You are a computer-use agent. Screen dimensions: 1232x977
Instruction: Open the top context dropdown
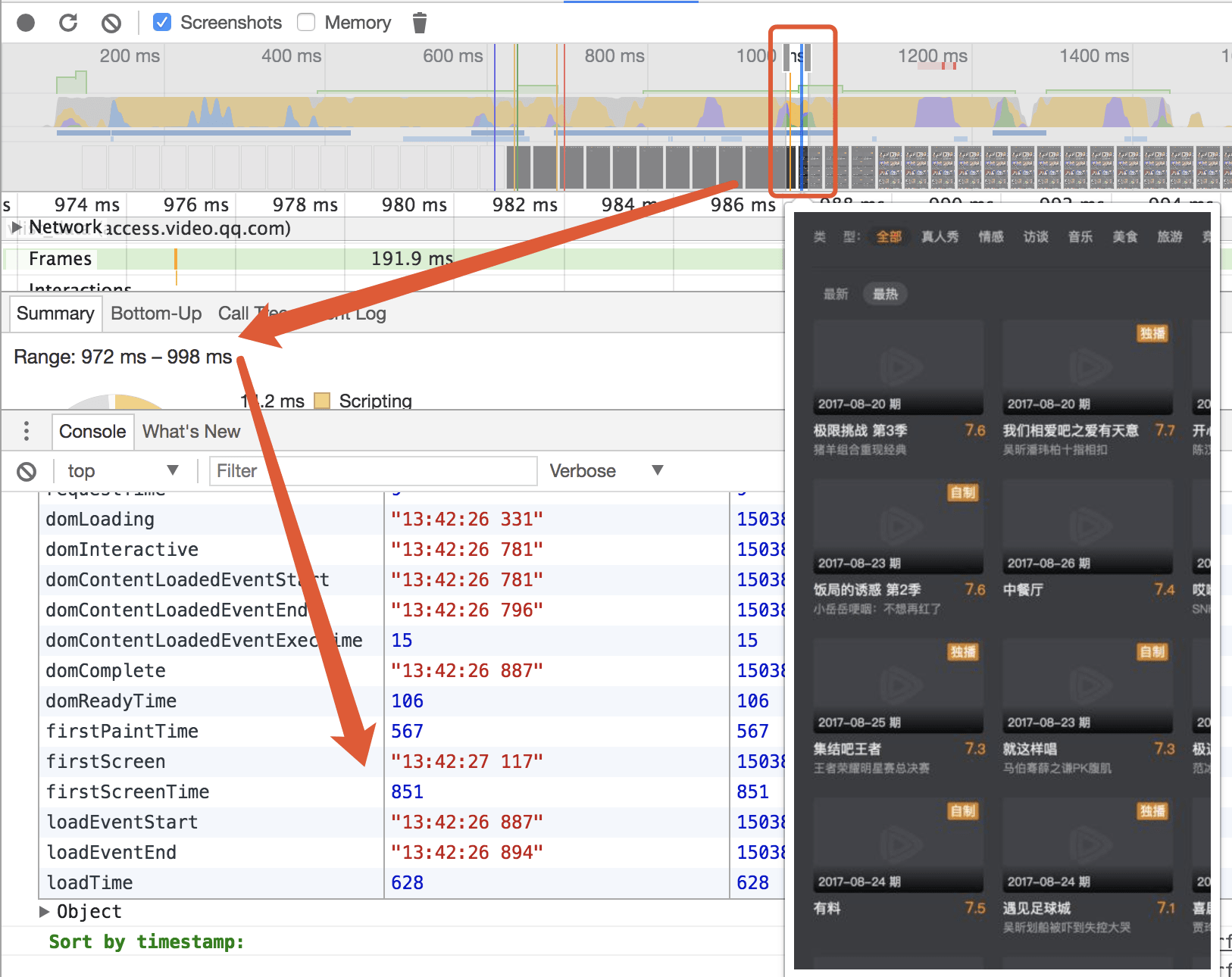[x=123, y=471]
